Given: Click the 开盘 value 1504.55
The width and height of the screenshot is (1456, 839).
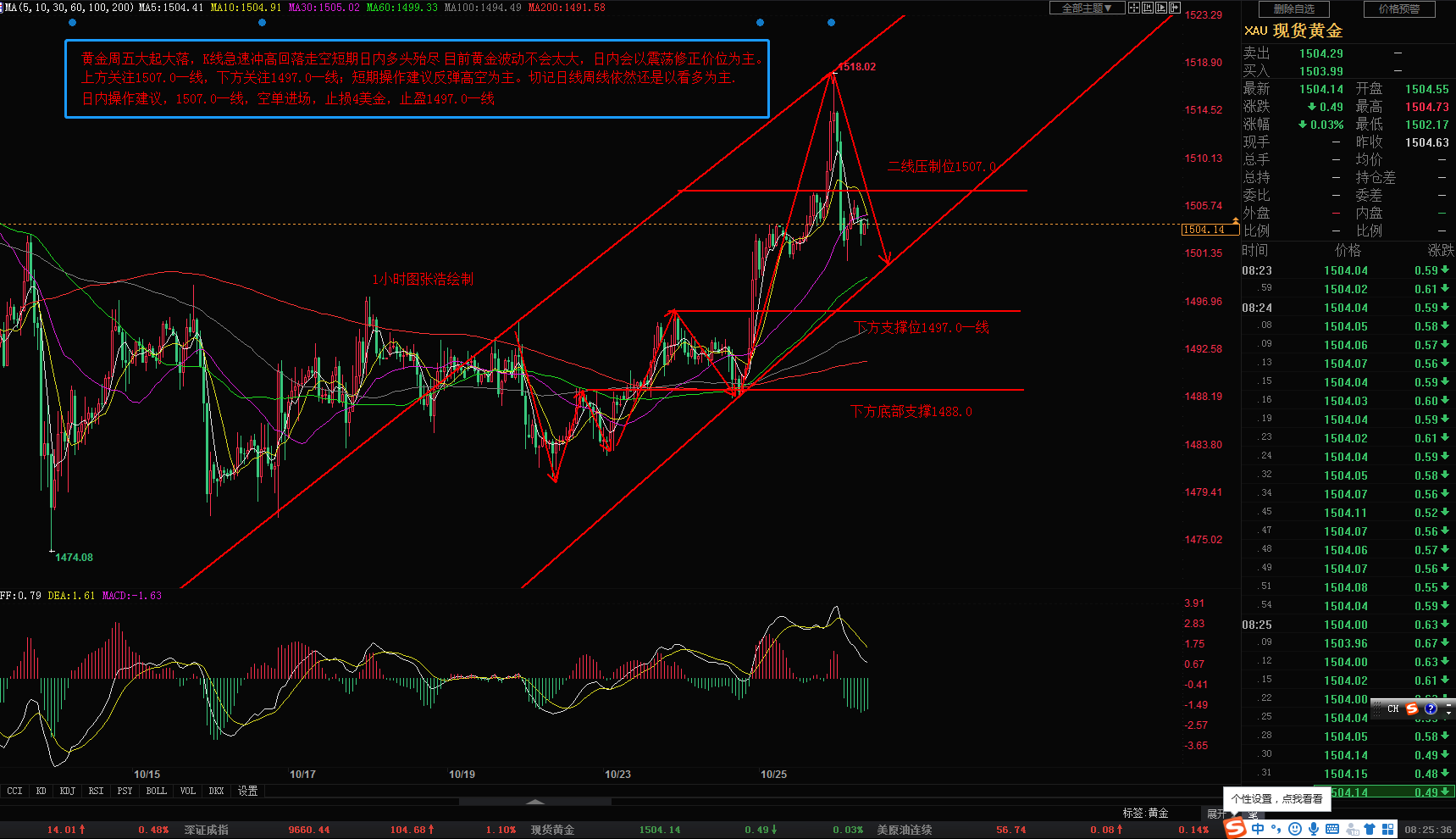Looking at the screenshot, I should click(x=1427, y=89).
